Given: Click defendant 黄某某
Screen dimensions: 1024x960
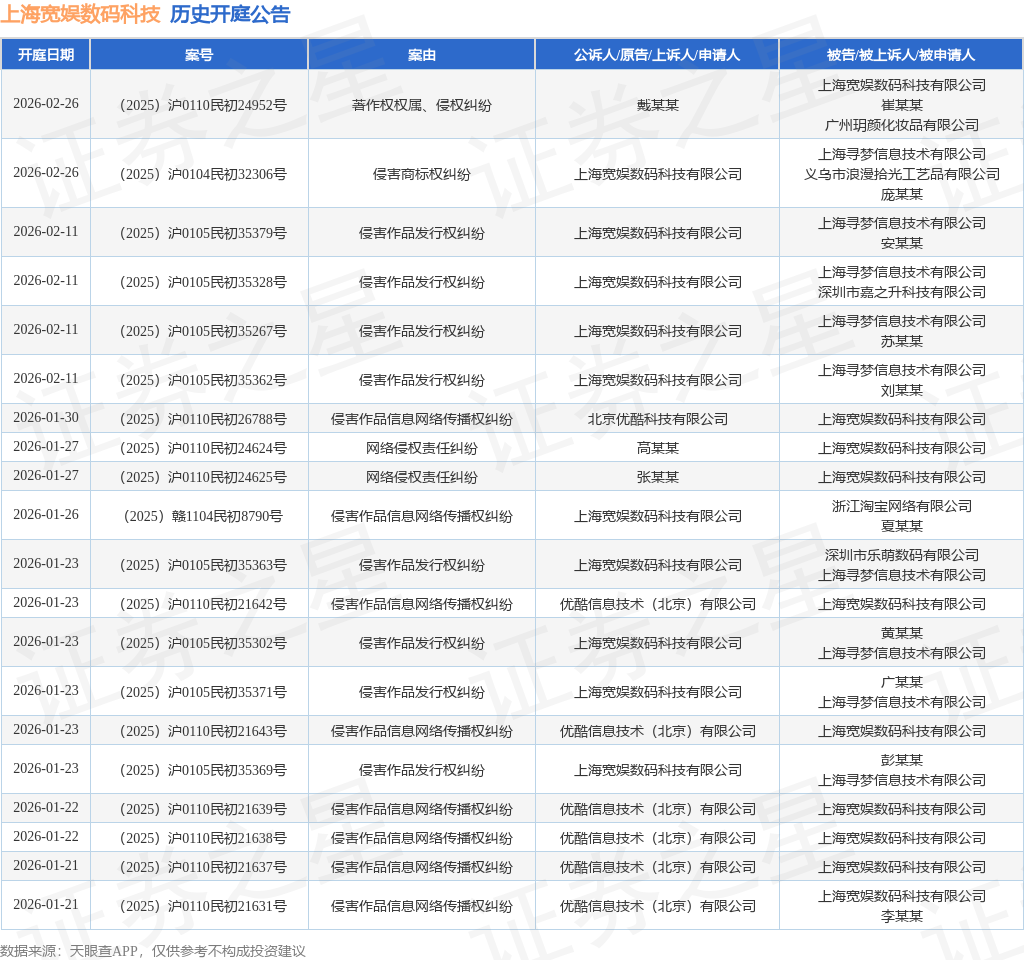Looking at the screenshot, I should pos(902,633).
